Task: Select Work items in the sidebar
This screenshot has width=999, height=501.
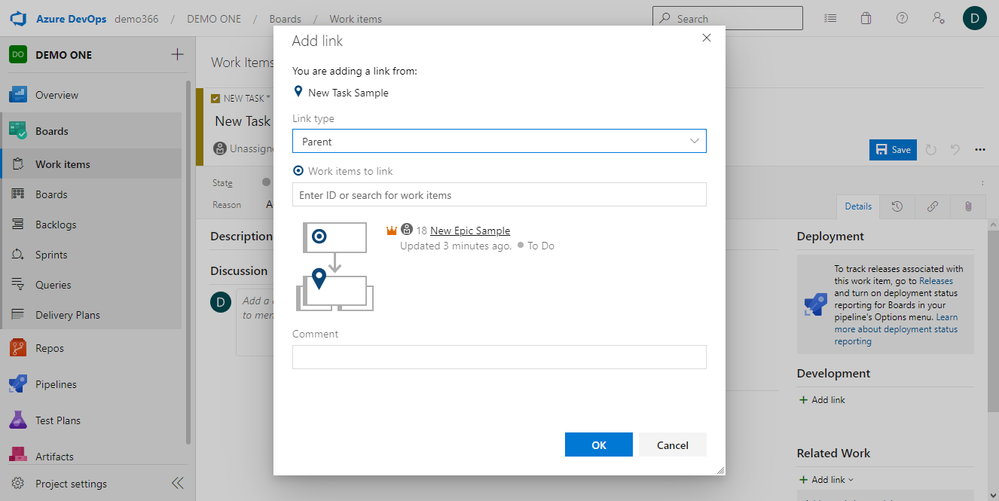Action: pos(62,164)
